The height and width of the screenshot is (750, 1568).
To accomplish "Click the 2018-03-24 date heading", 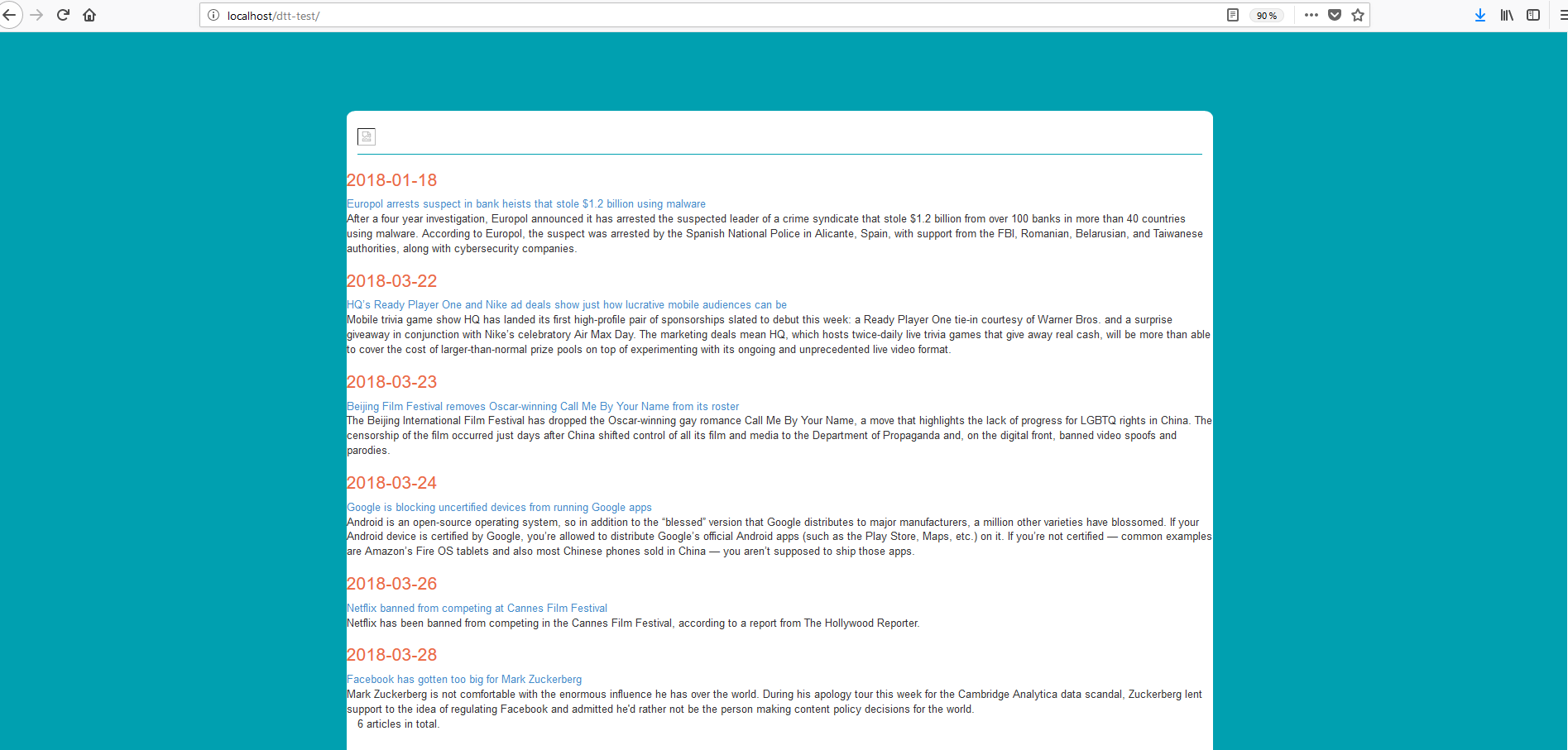I will 391,483.
